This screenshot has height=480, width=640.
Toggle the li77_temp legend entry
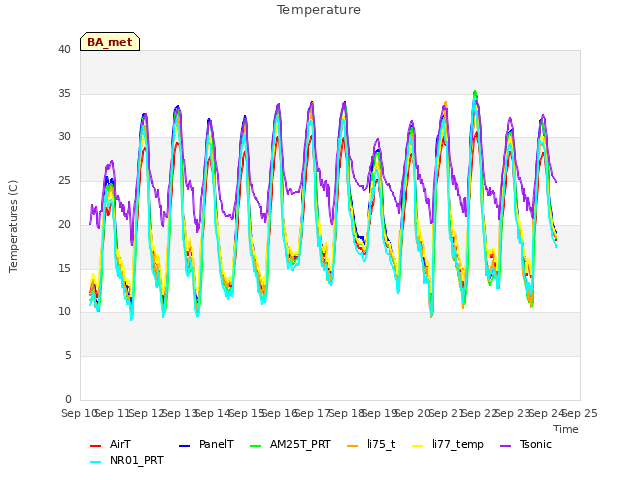[x=448, y=444]
